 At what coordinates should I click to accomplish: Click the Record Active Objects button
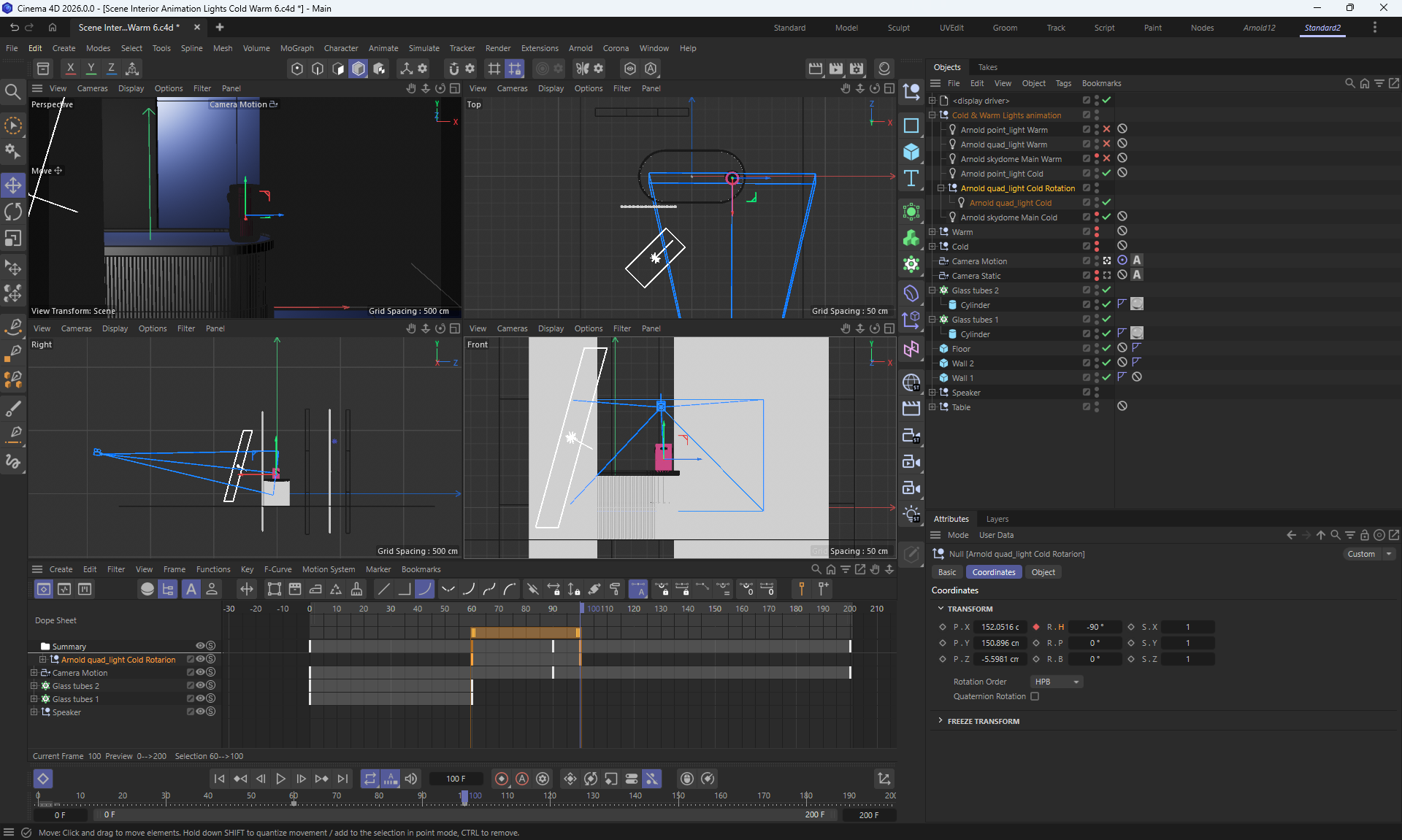pos(502,779)
